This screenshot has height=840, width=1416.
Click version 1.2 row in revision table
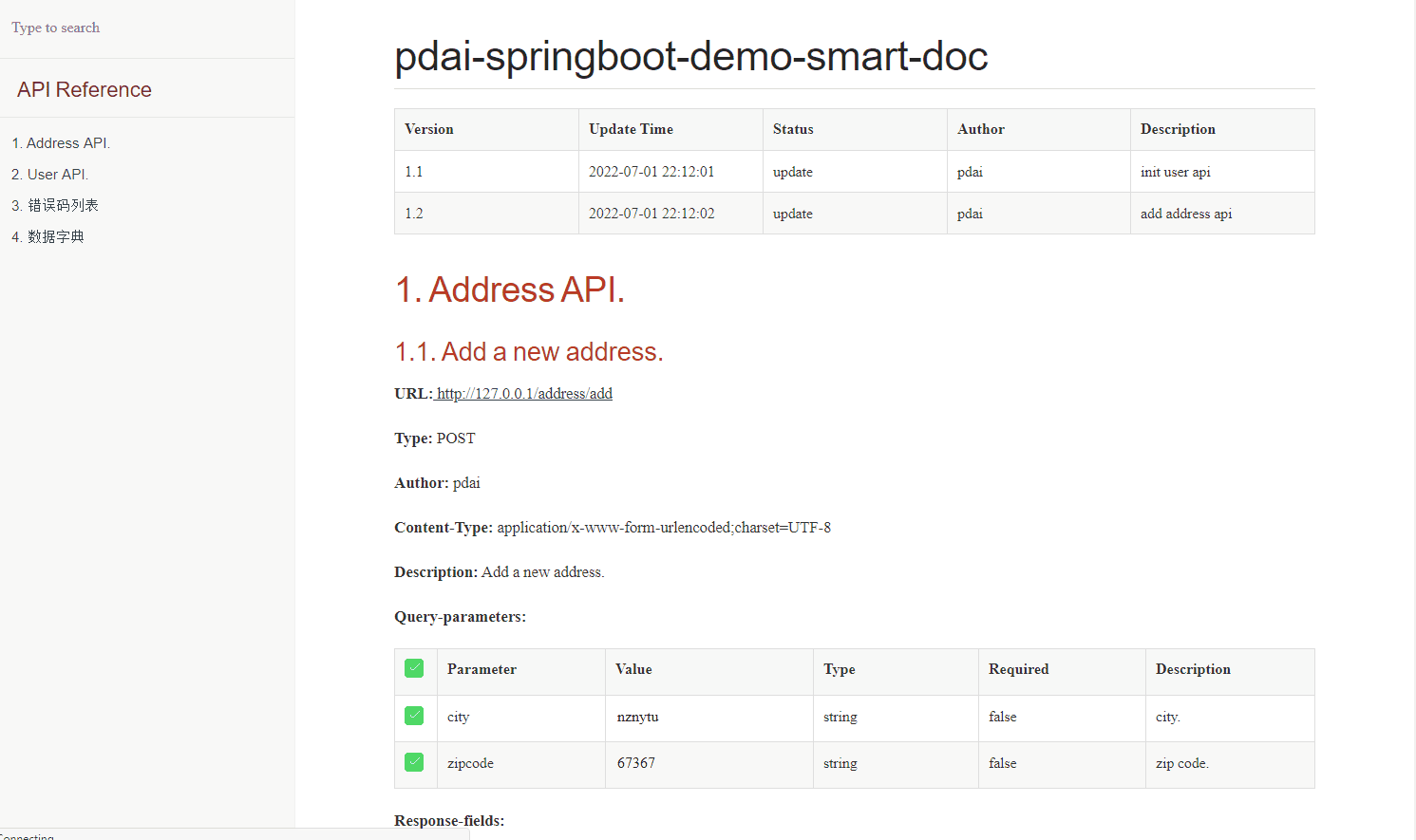(x=414, y=214)
